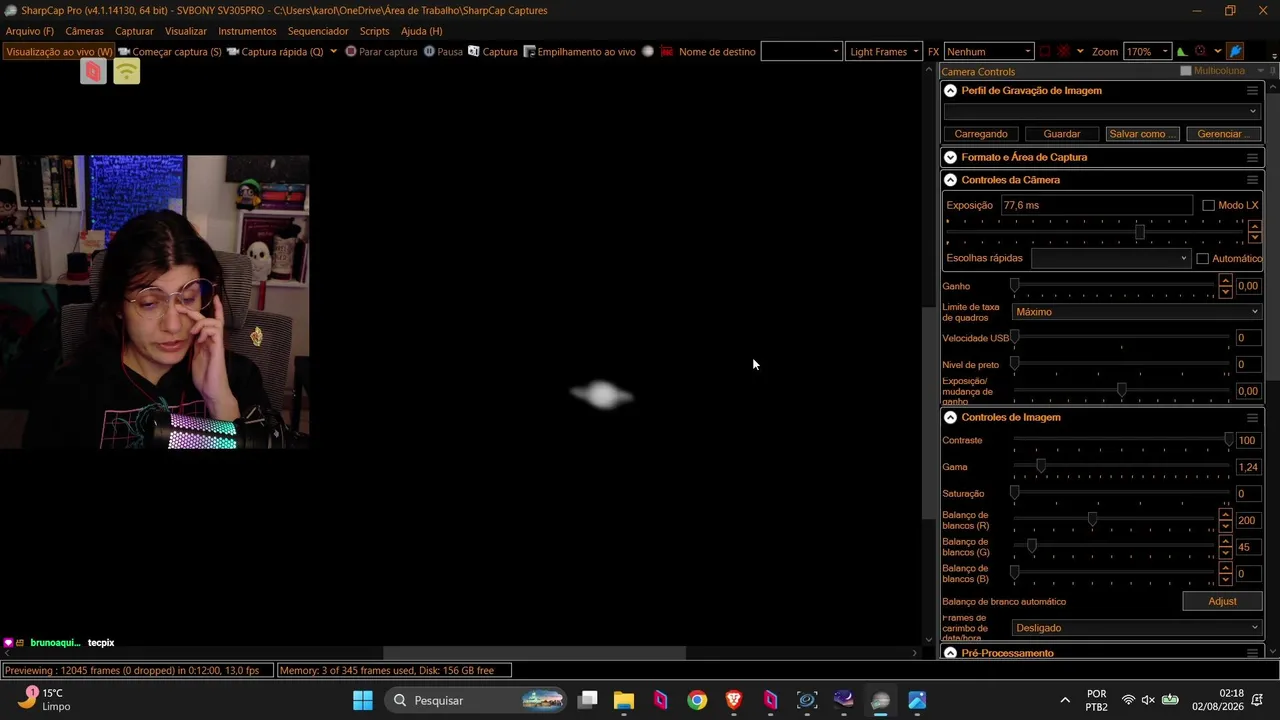Enable the Modo LX checkbox
The height and width of the screenshot is (720, 1280).
click(1208, 205)
